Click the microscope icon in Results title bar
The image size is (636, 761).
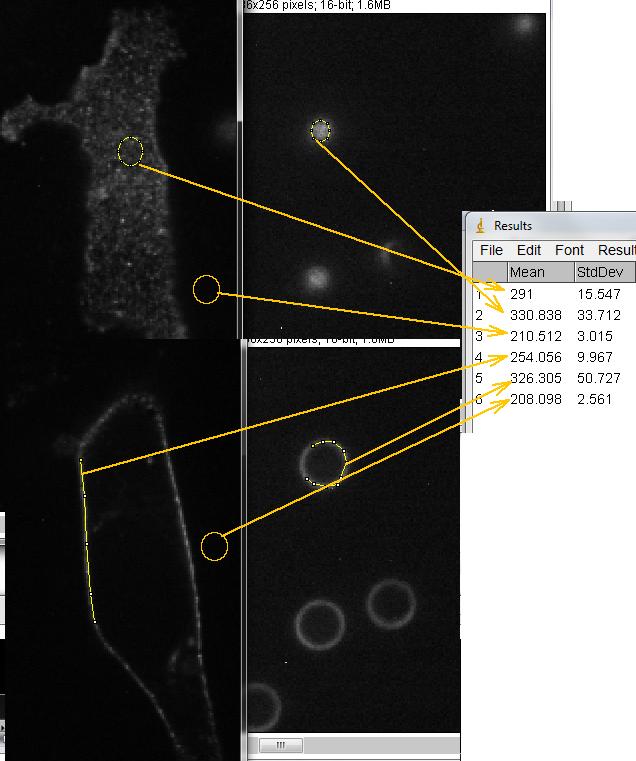(480, 226)
